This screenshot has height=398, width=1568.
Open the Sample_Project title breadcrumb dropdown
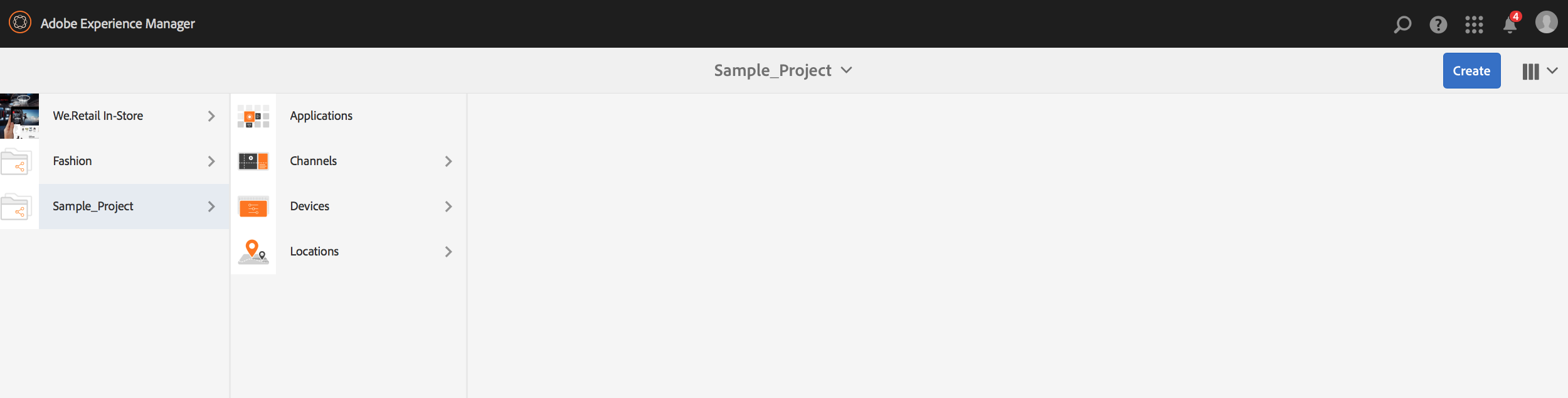[x=783, y=70]
